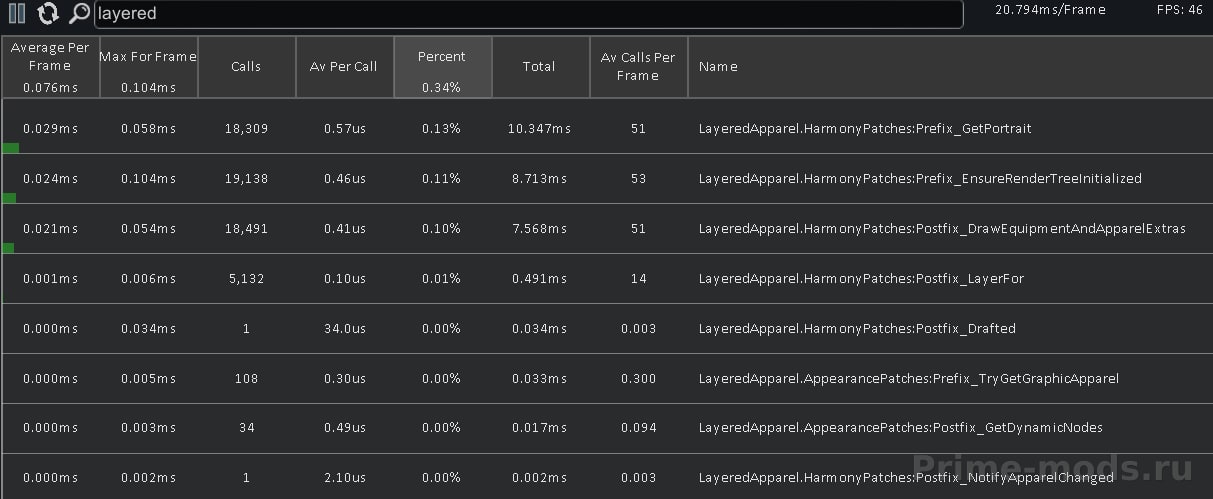Click the 0.300 calls-per-frame value
The image size is (1213, 499).
point(638,379)
